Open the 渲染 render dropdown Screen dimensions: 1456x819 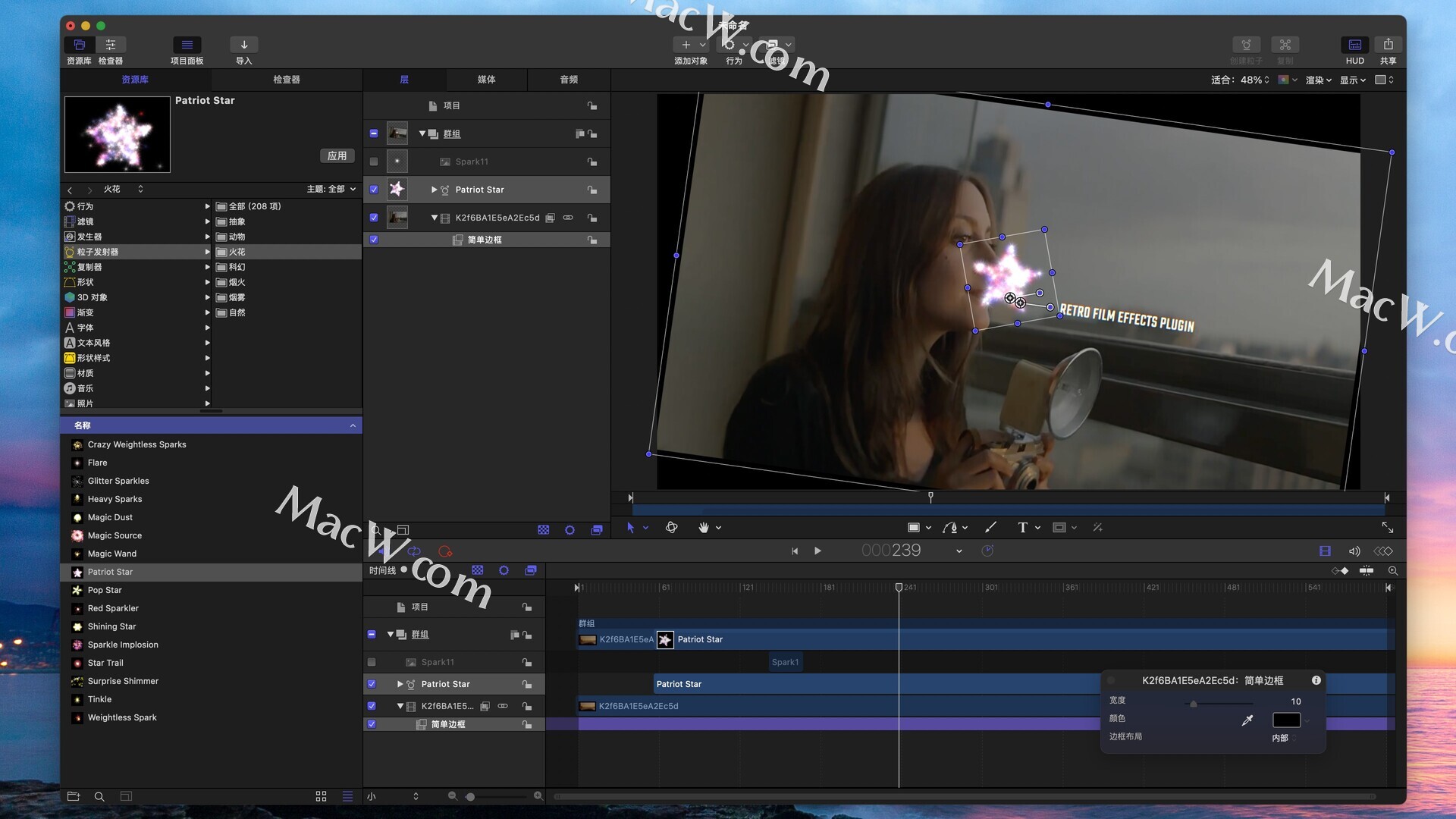(x=1318, y=80)
